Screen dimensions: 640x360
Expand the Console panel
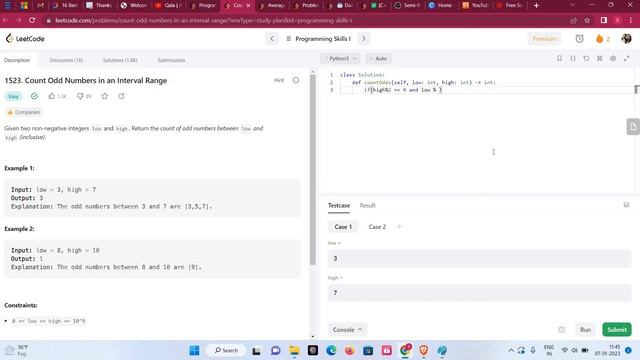pos(347,330)
